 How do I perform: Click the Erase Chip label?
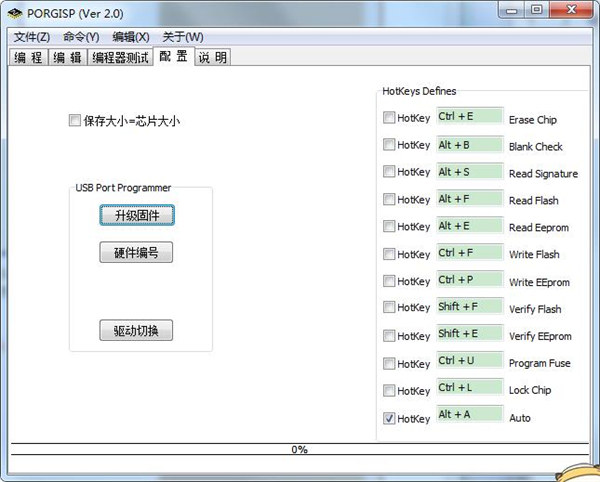click(533, 120)
